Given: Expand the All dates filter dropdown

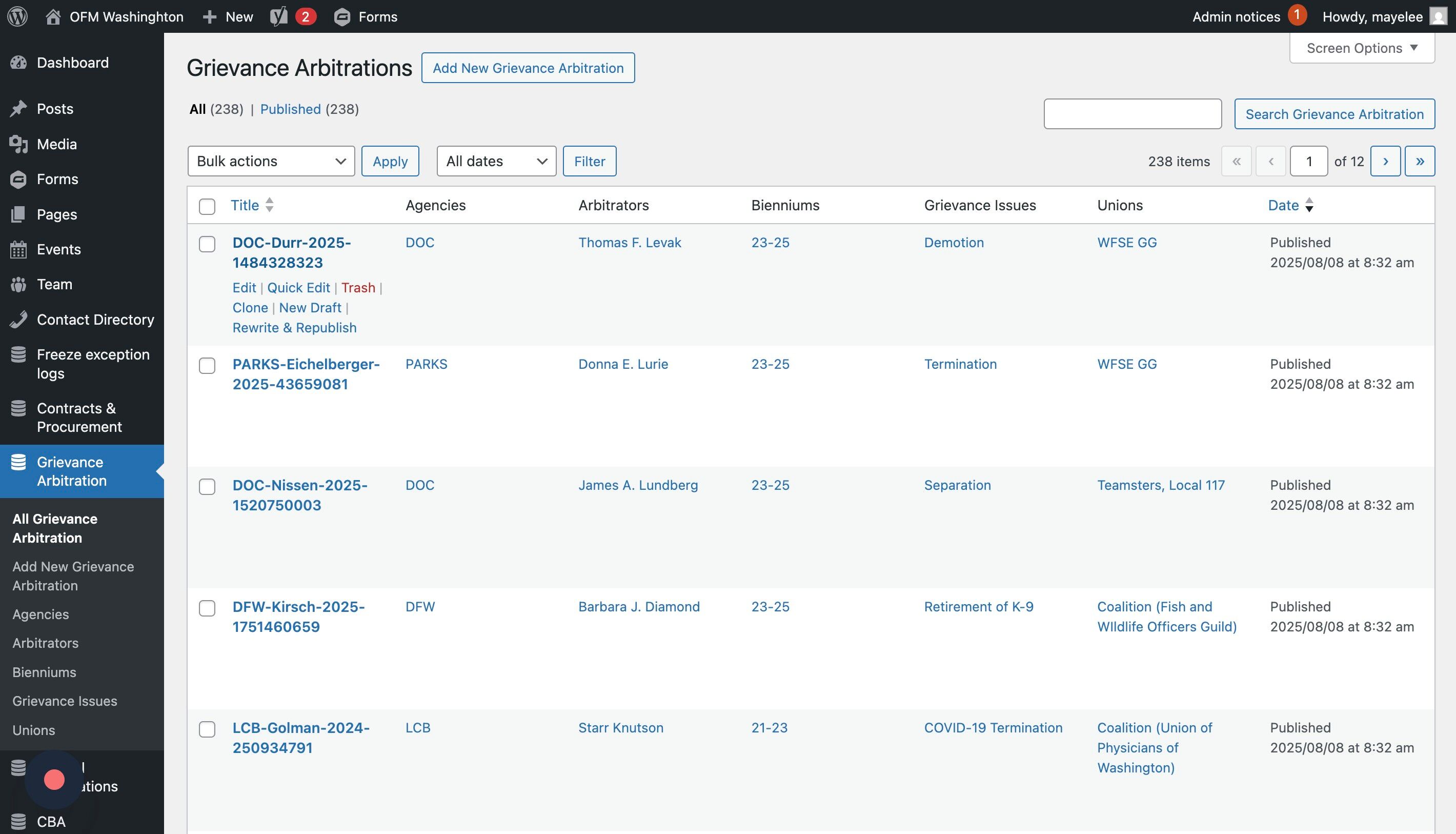Looking at the screenshot, I should click(496, 161).
